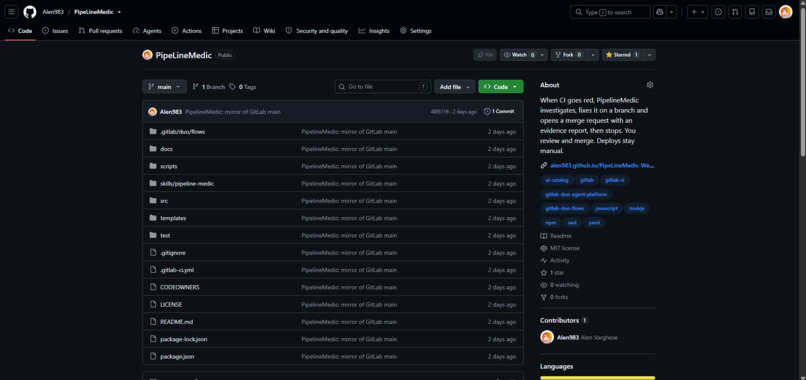
Task: Expand the PipeLineMedic breadcrumb dropdown caret
Action: 119,12
